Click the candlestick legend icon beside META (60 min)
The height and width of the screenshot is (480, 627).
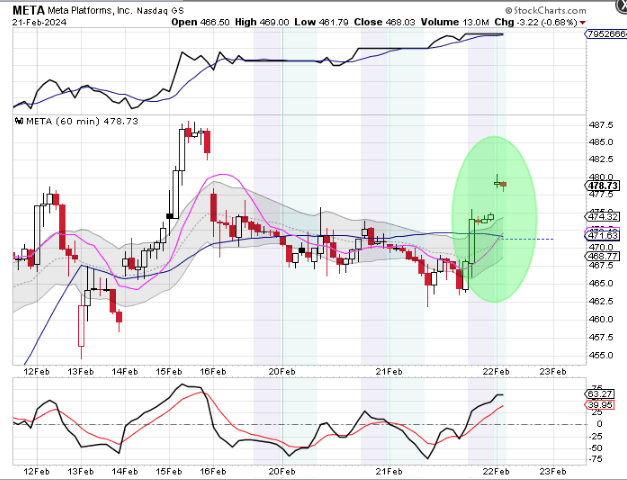[x=18, y=121]
